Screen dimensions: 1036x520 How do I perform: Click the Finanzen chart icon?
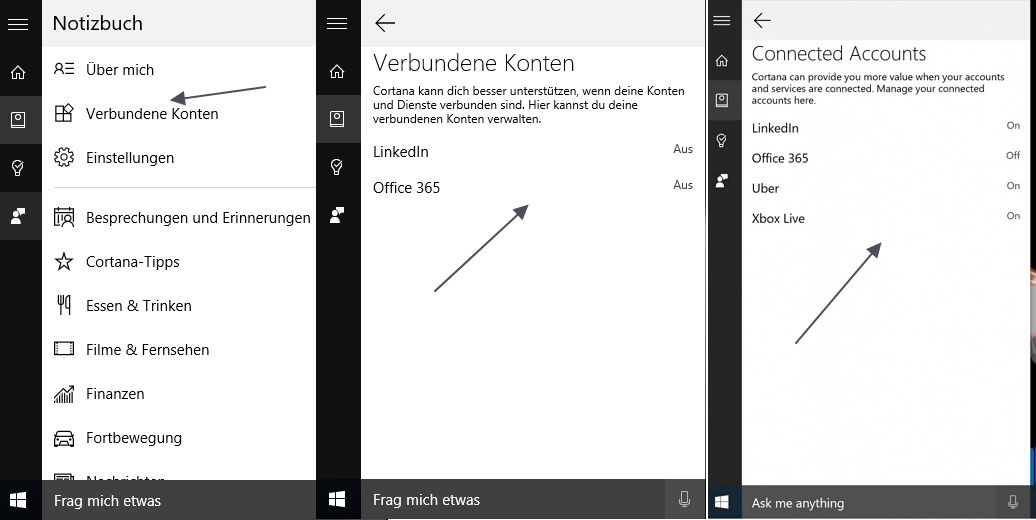click(64, 394)
